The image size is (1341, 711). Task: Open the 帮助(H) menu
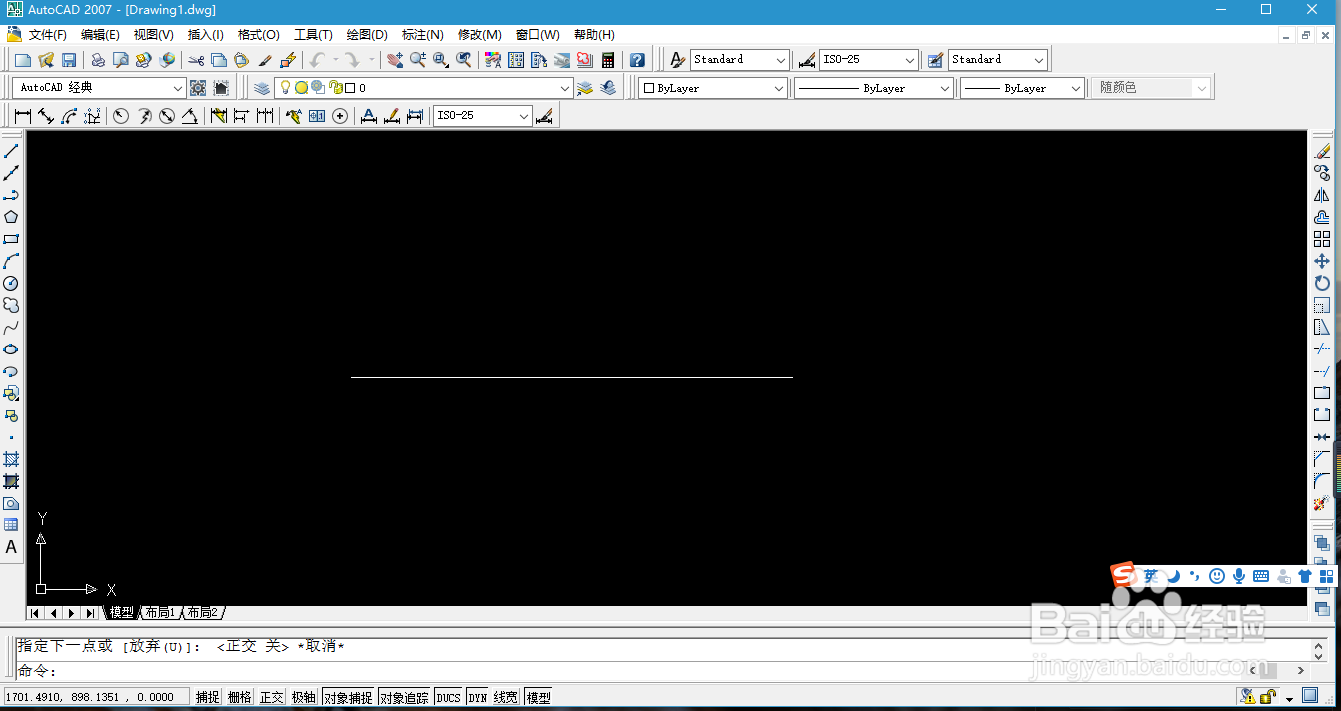tap(594, 35)
